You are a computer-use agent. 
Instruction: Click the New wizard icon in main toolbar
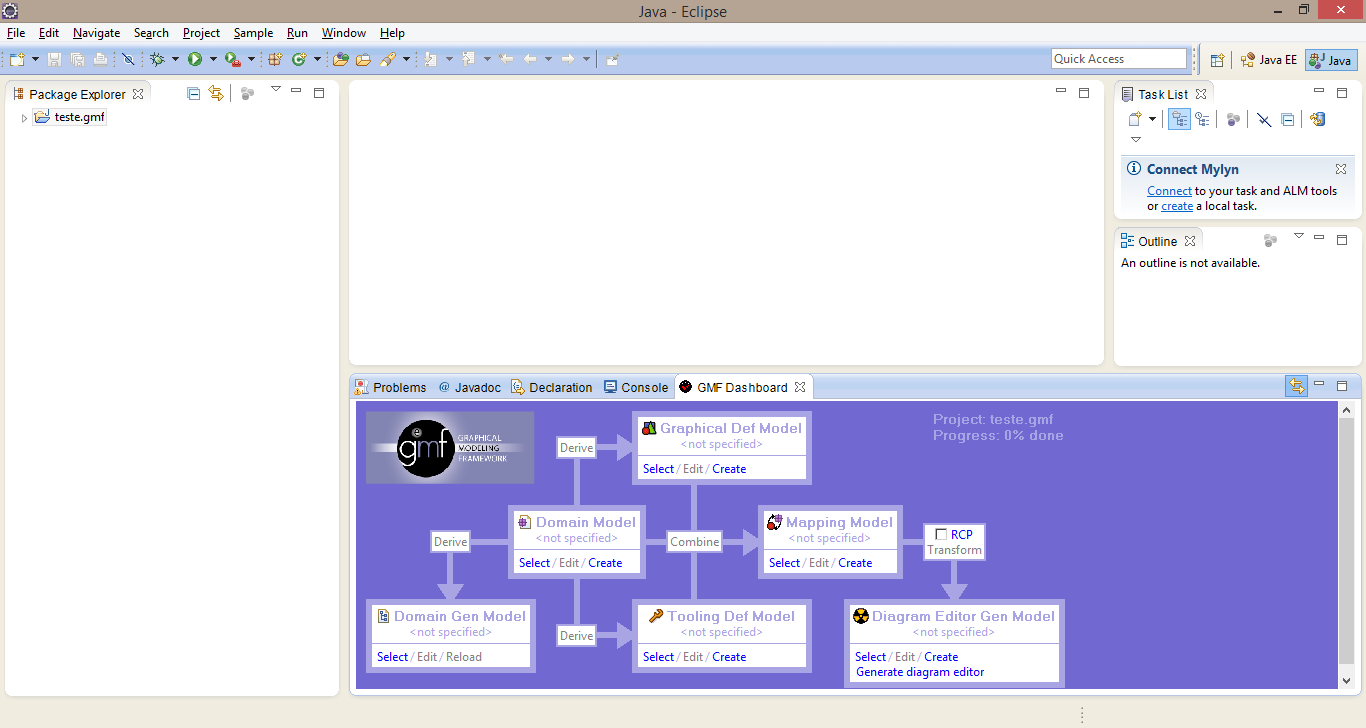[18, 60]
